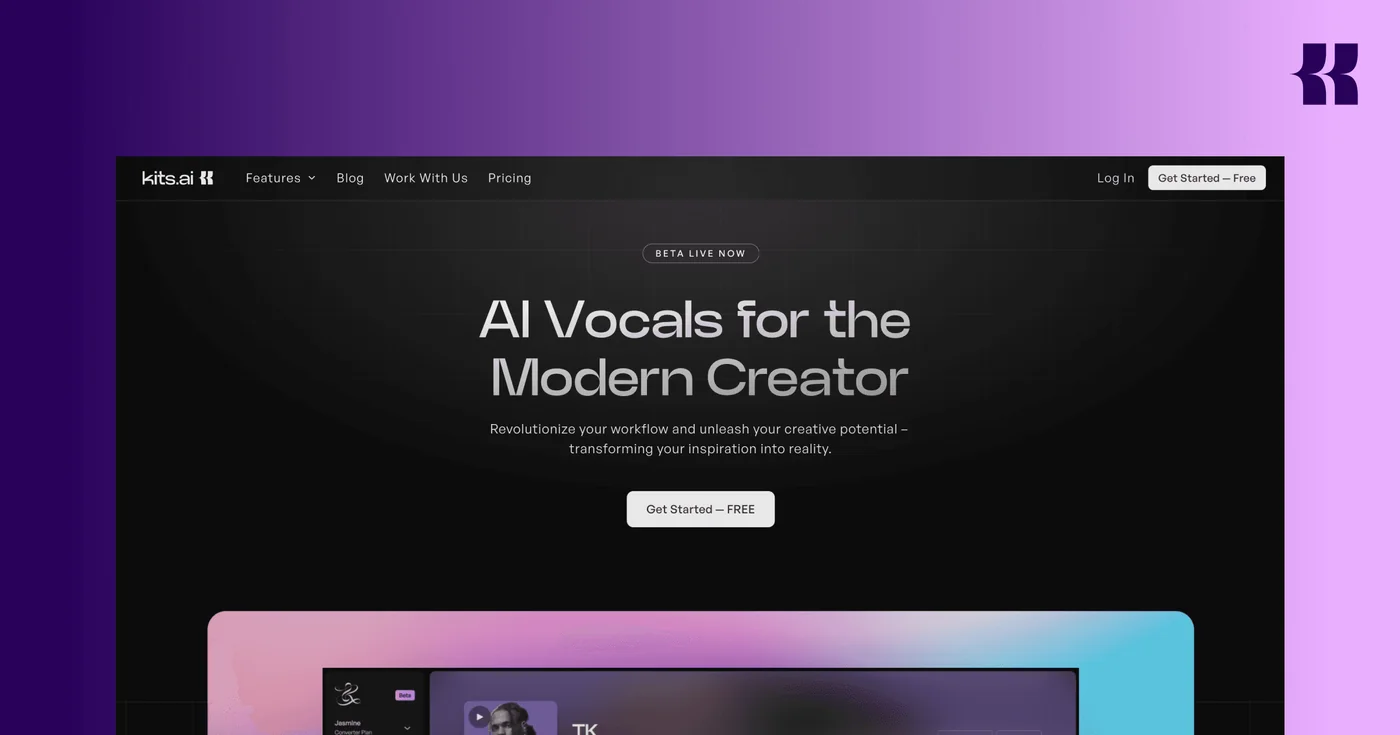Open the Blog page
The height and width of the screenshot is (735, 1400).
tap(350, 178)
